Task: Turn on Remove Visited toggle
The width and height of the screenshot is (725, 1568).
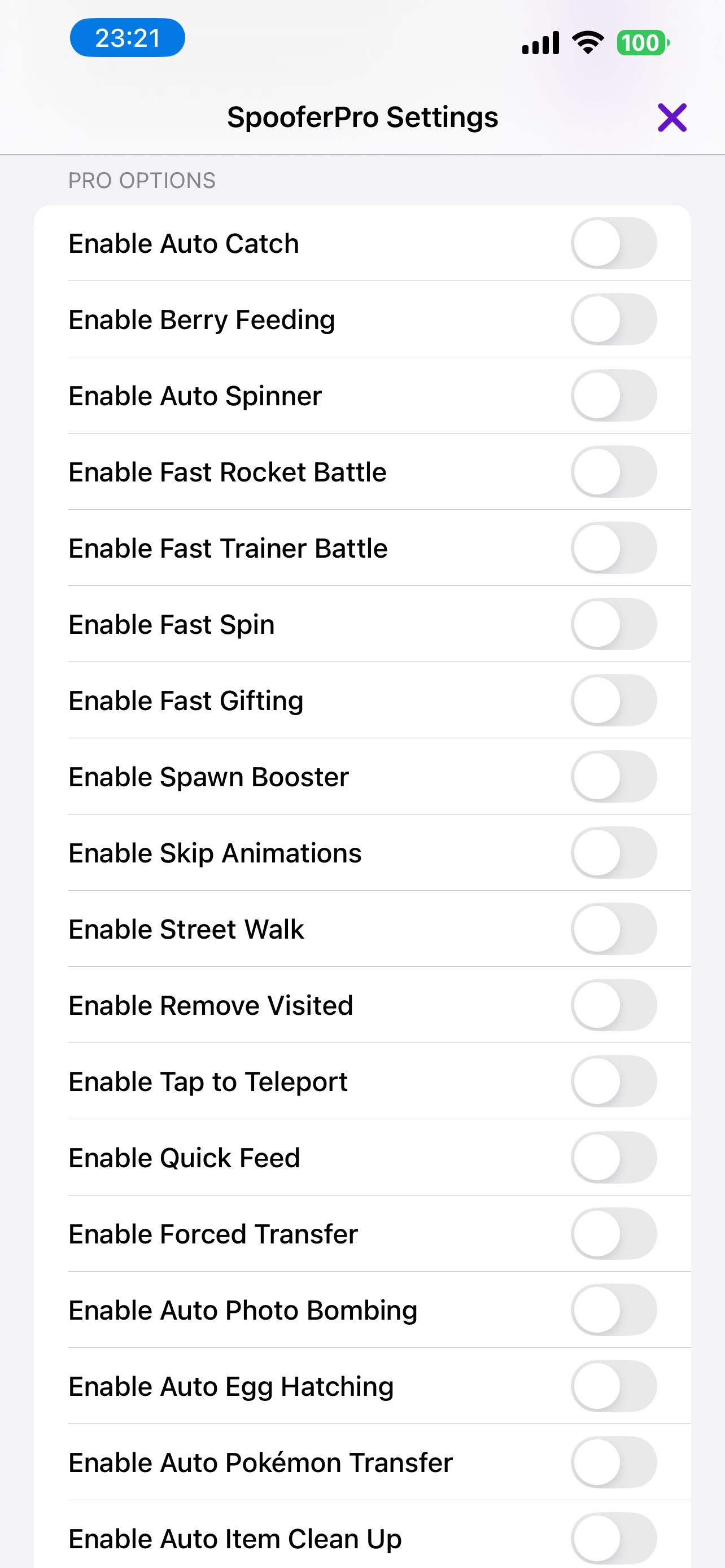Action: pos(614,1006)
